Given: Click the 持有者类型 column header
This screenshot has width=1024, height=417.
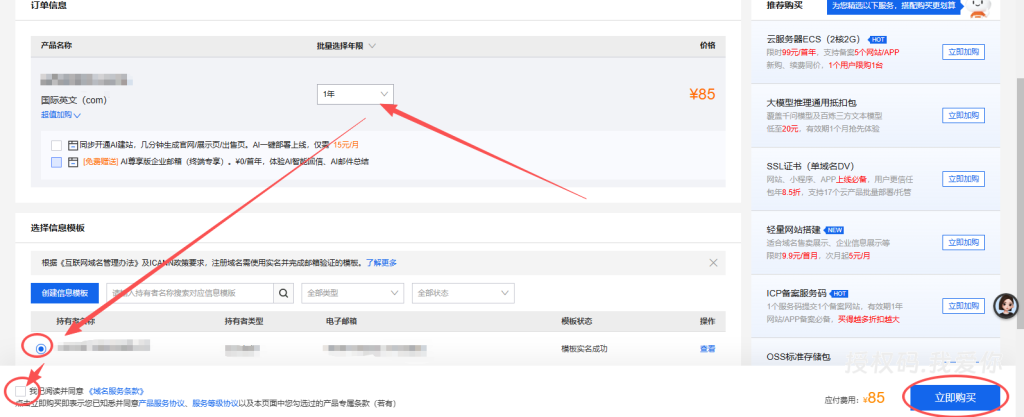Looking at the screenshot, I should tap(244, 322).
